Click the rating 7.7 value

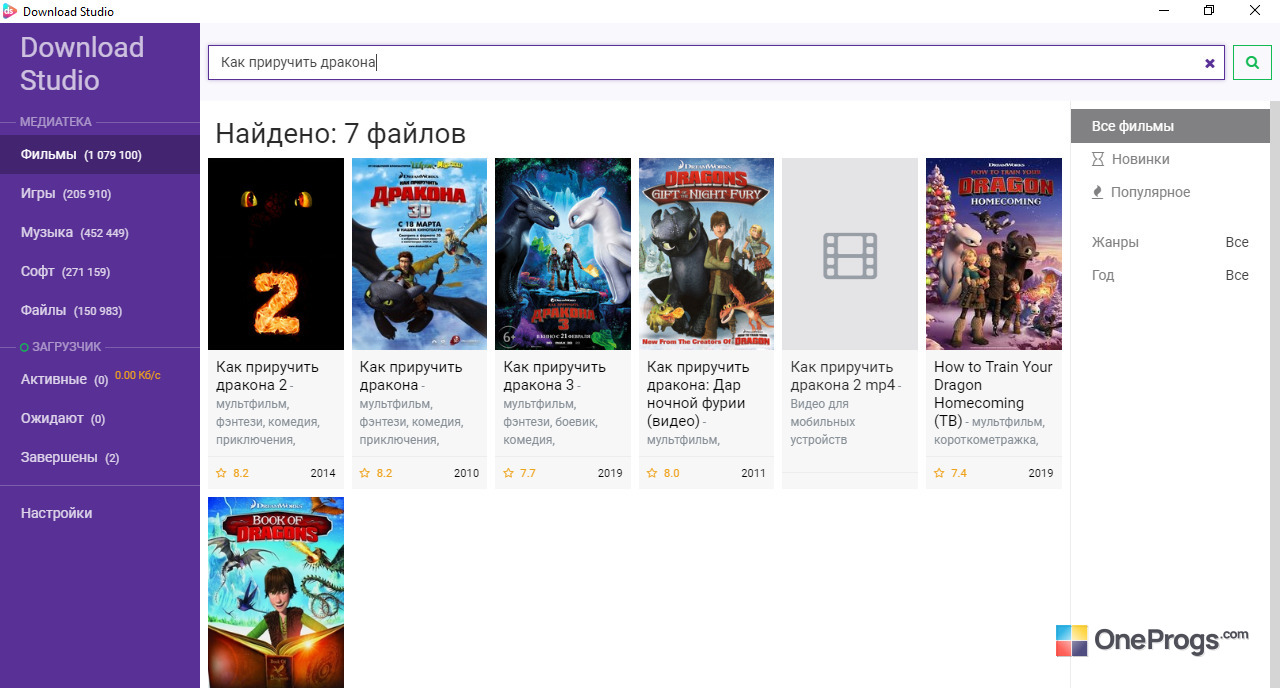coord(528,473)
